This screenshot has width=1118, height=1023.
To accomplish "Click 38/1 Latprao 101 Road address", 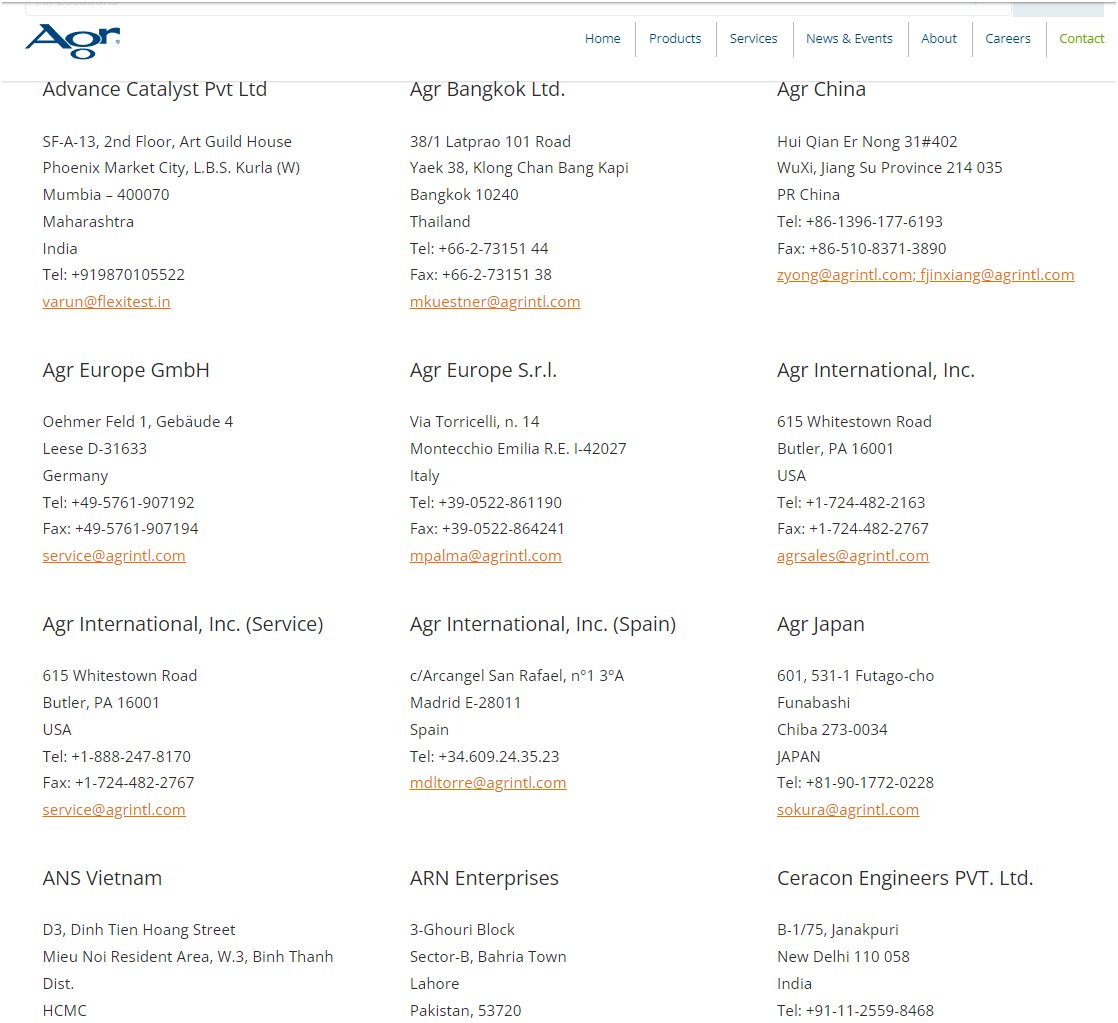I will click(x=490, y=142).
